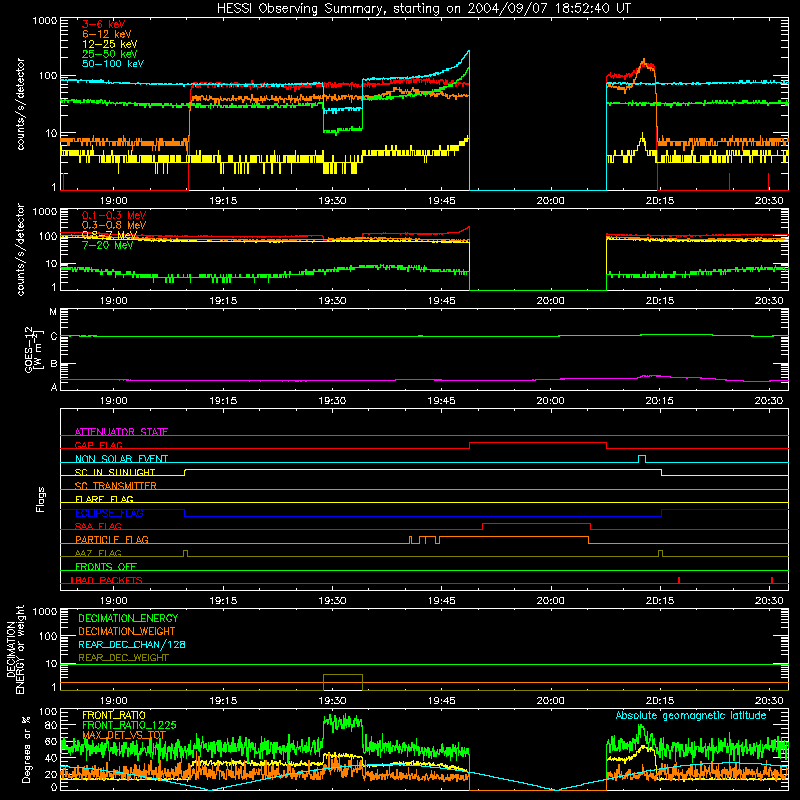Viewport: 800px width, 800px height.
Task: Click the PARTICLE_FLAG label
Action: (112, 539)
